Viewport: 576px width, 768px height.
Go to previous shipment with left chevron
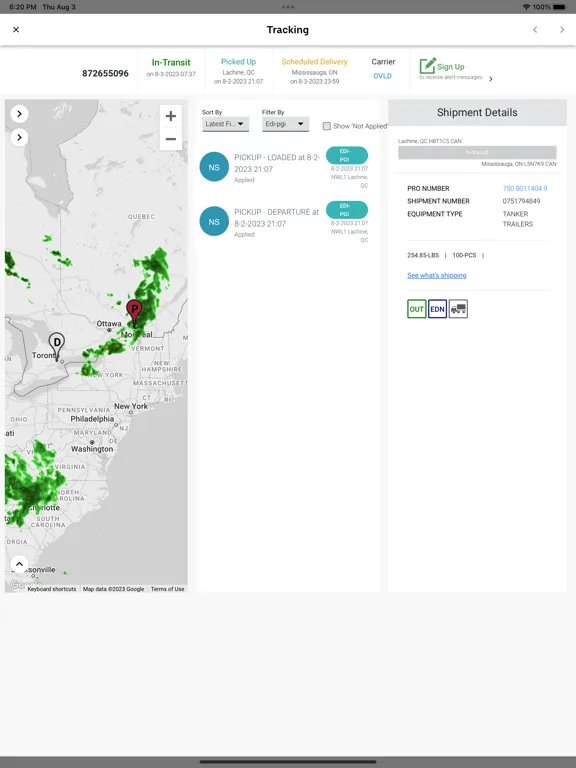tap(535, 30)
